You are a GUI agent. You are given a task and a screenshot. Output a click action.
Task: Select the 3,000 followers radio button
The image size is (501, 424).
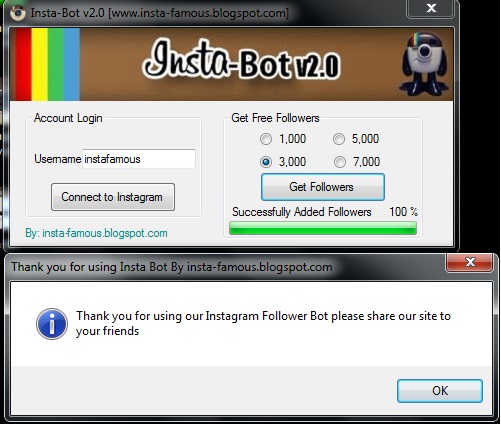[266, 162]
